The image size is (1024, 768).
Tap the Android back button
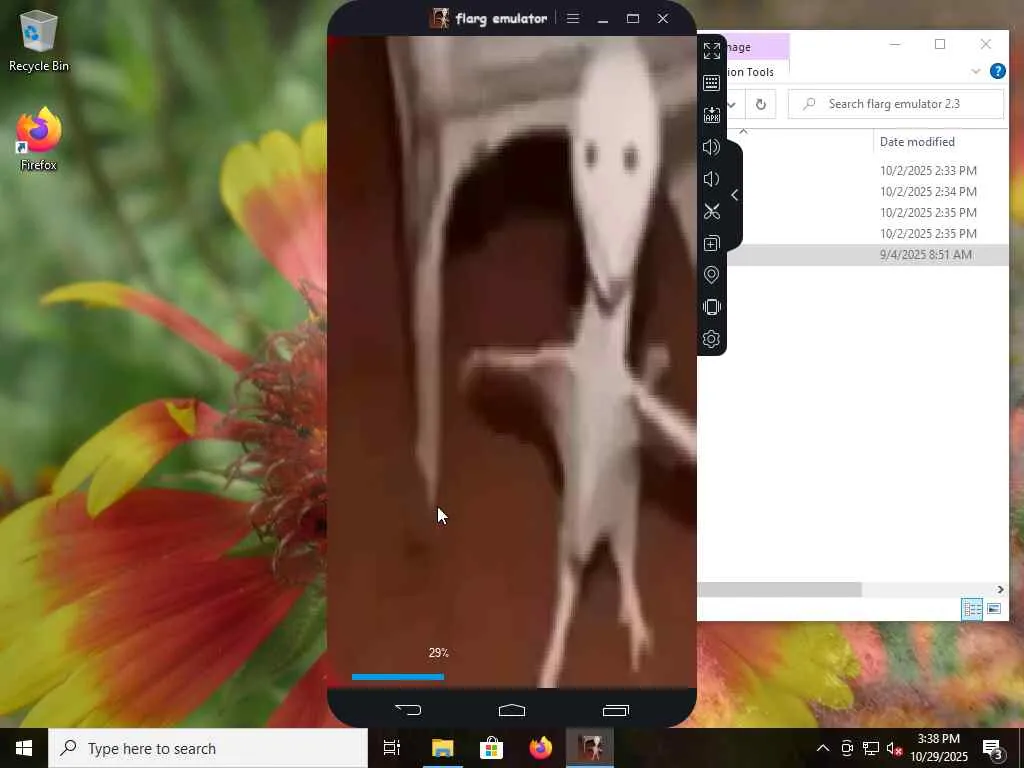coord(408,709)
